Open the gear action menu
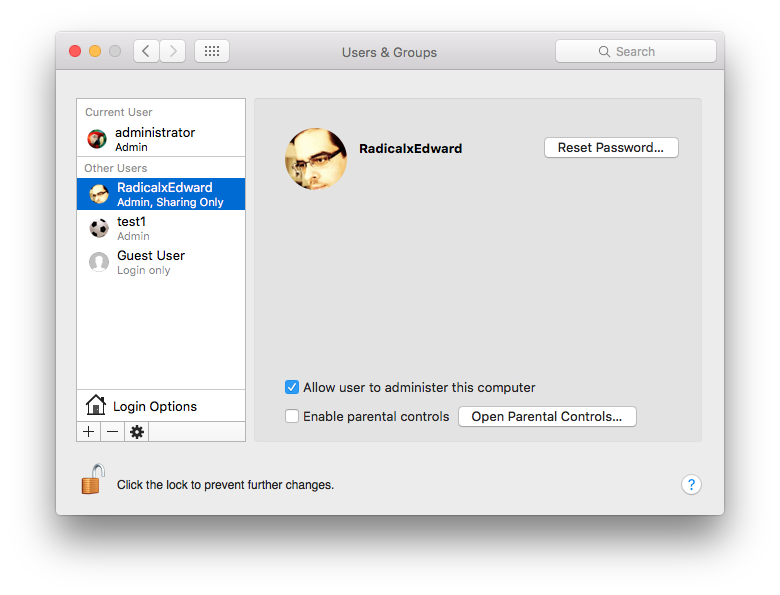The image size is (780, 595). (x=137, y=431)
